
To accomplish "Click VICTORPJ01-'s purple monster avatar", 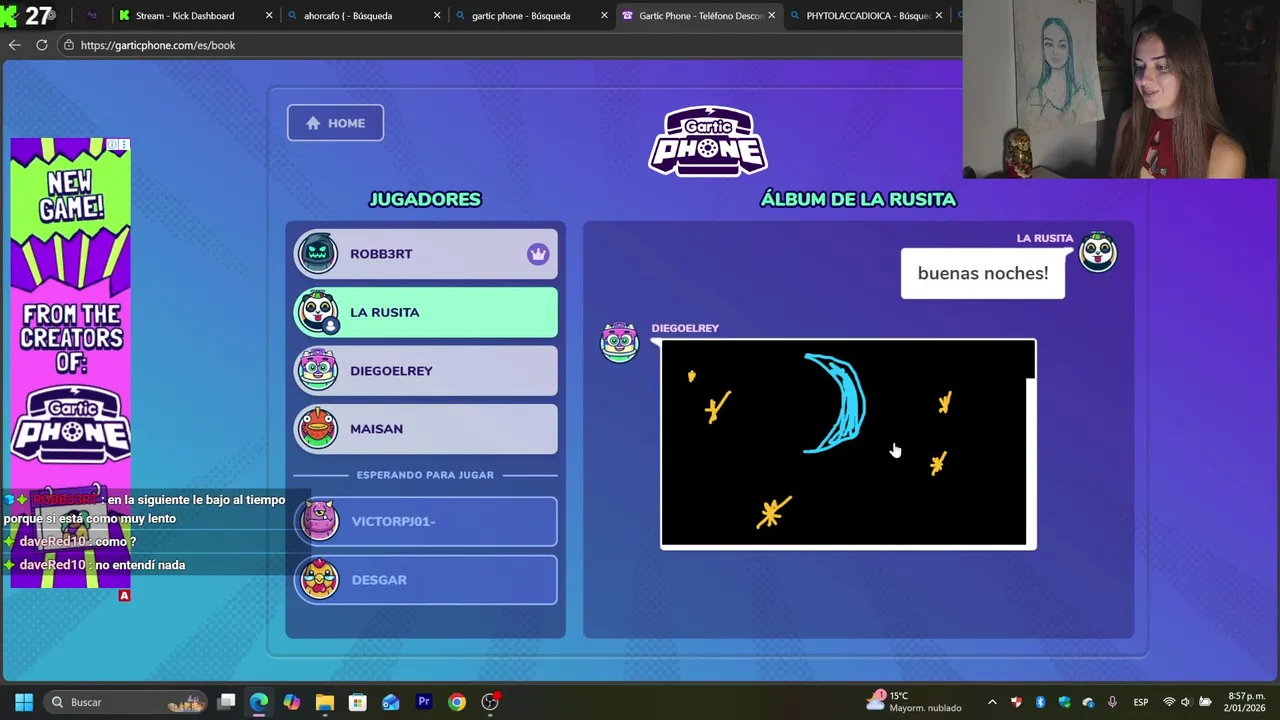I will (319, 521).
